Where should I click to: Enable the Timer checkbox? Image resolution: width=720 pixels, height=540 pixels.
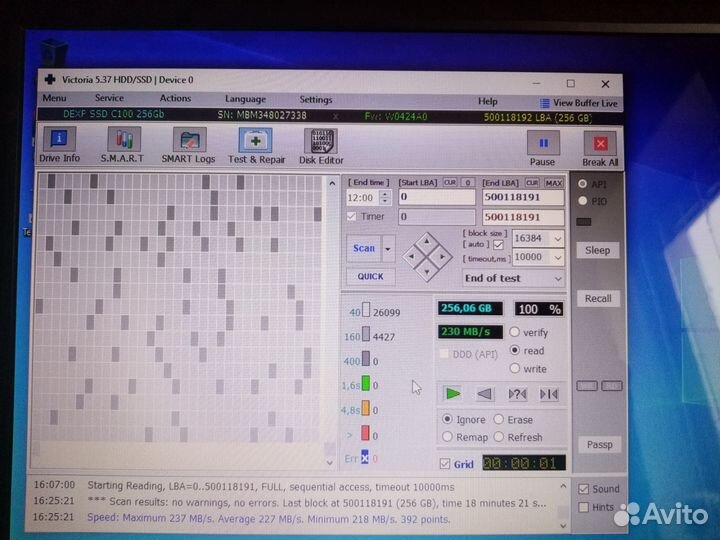click(351, 216)
